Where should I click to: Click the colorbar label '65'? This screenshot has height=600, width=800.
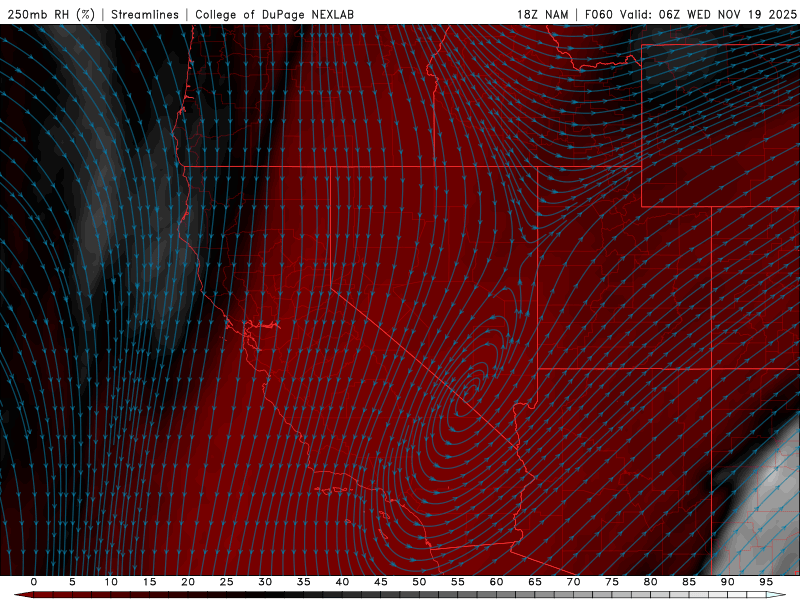click(x=535, y=582)
